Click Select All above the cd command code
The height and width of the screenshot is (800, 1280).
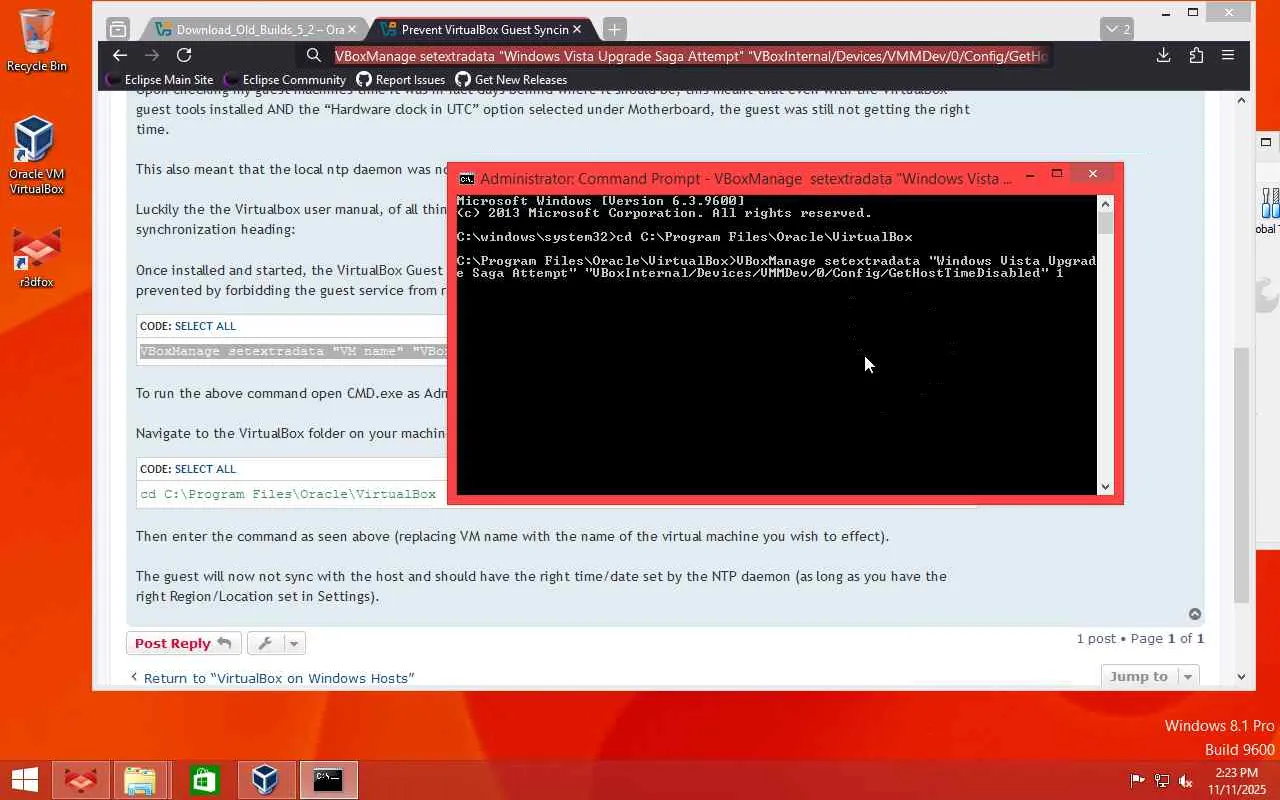tap(205, 469)
